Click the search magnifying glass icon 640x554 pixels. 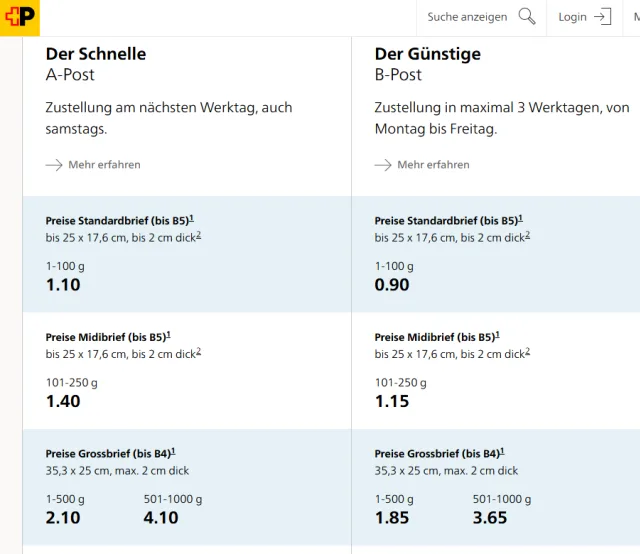[x=527, y=17]
